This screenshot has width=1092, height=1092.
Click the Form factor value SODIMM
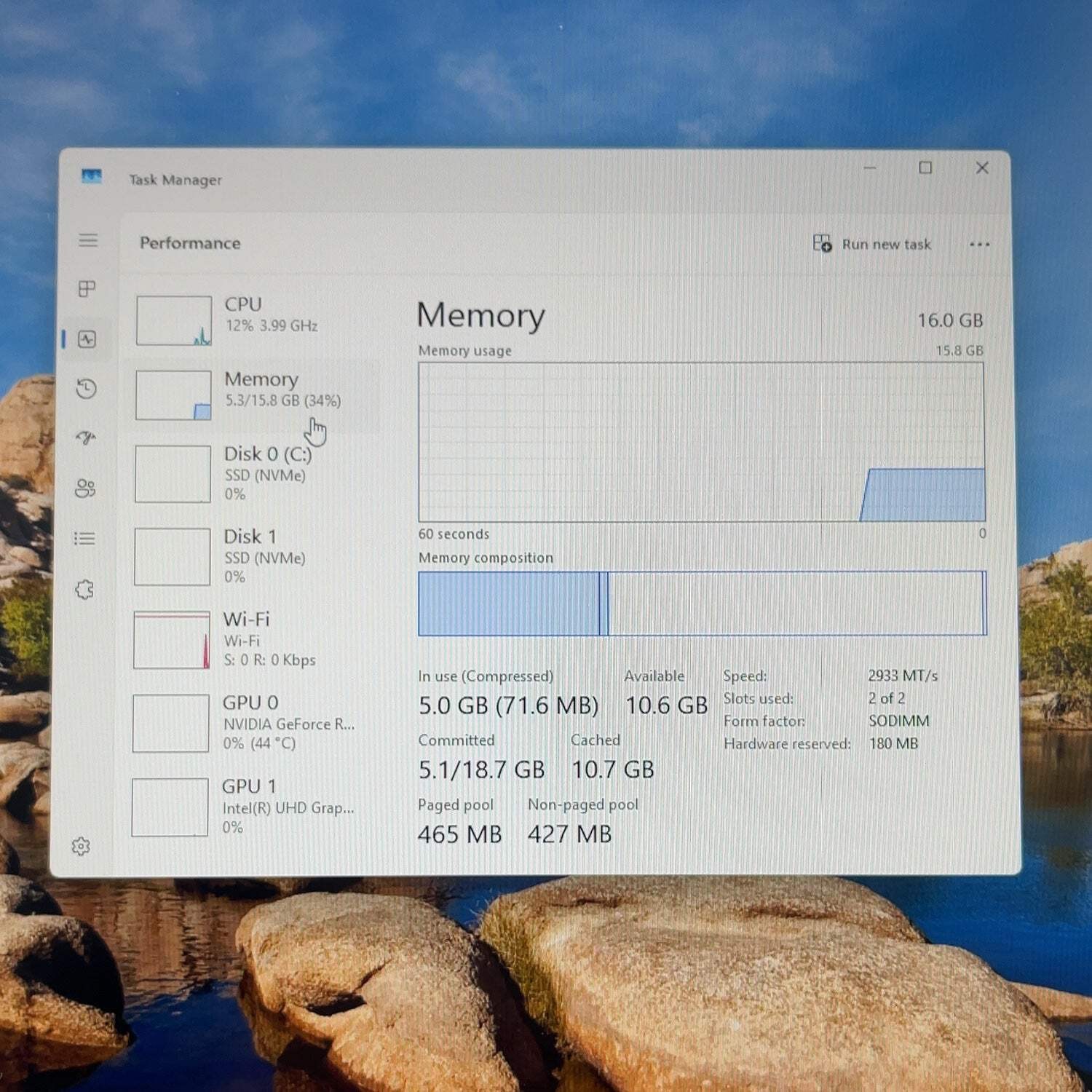pos(899,721)
